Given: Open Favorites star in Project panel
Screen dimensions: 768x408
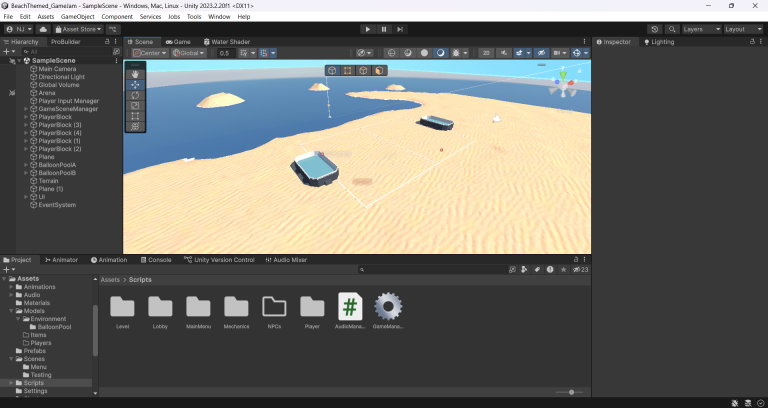Looking at the screenshot, I should pyautogui.click(x=563, y=269).
